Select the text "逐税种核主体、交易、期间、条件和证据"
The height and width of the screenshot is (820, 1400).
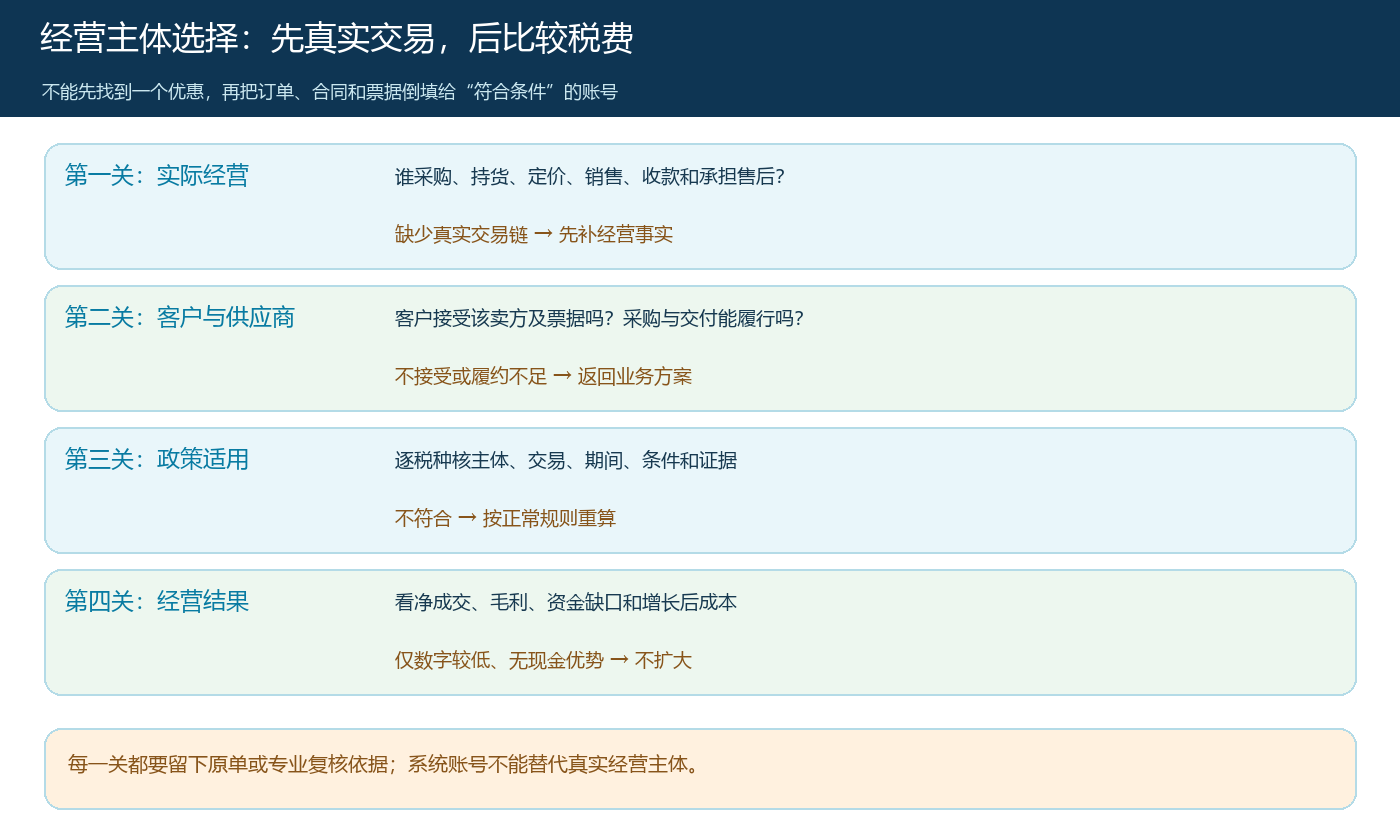566,461
